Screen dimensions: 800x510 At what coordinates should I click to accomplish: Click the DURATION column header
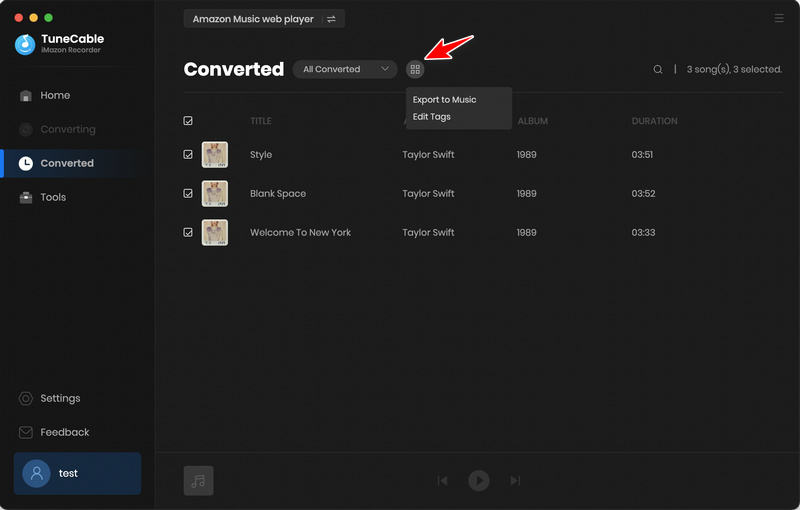[x=655, y=121]
